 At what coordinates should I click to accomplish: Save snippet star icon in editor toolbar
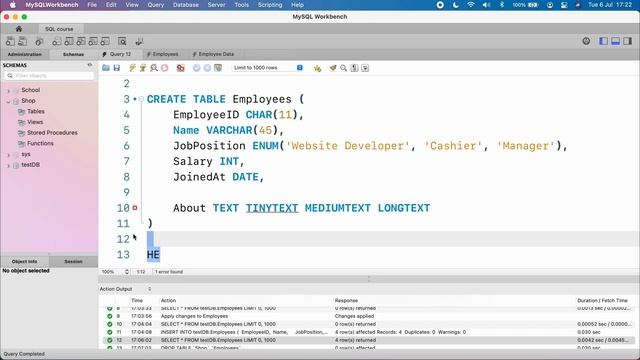(x=318, y=68)
